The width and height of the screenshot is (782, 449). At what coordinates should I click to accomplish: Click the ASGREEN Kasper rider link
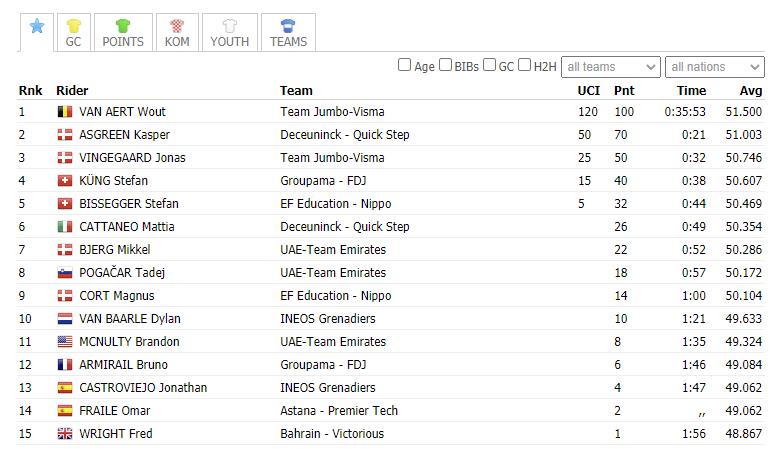[125, 135]
